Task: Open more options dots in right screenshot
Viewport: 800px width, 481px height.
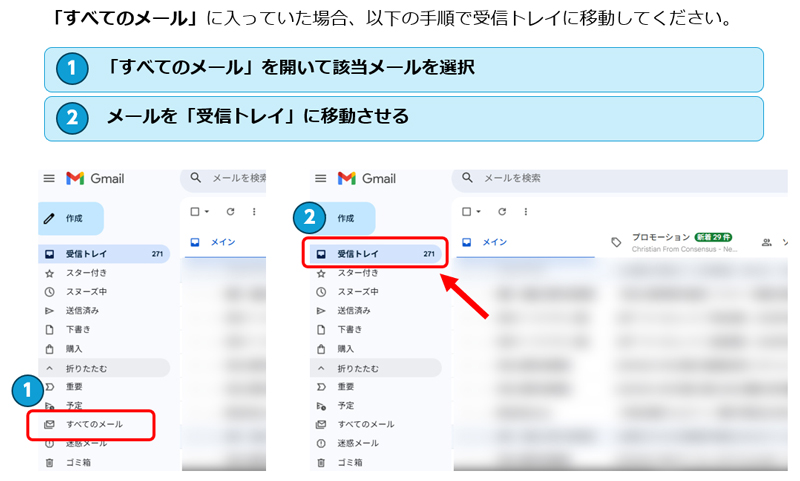Action: pyautogui.click(x=526, y=212)
